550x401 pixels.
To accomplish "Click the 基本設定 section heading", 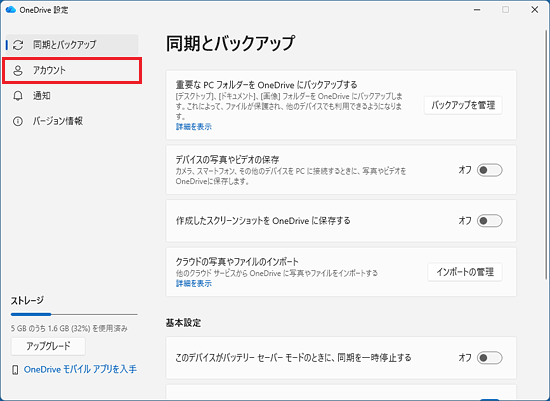I will pyautogui.click(x=183, y=323).
